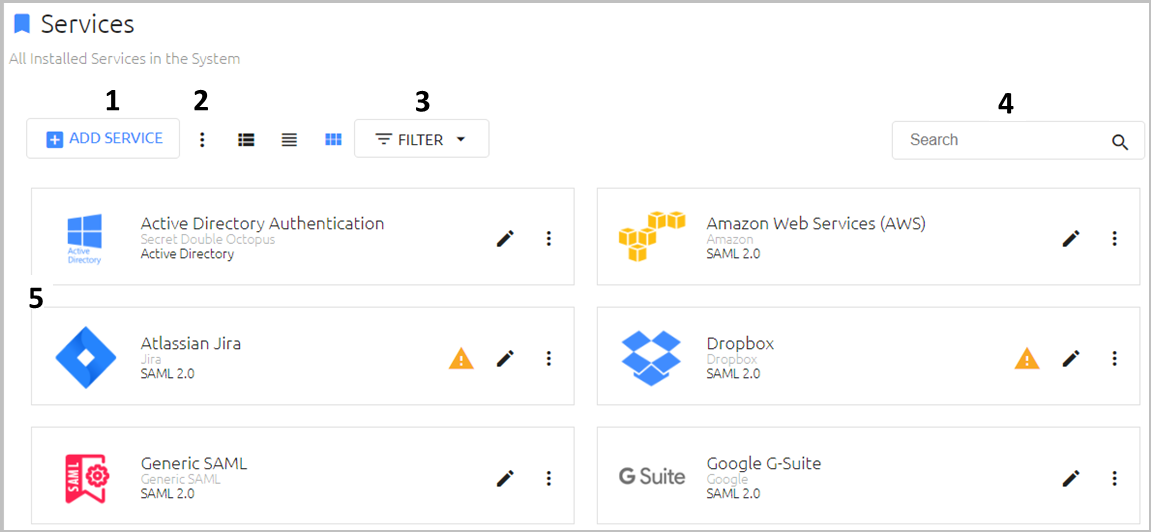Image resolution: width=1151 pixels, height=532 pixels.
Task: Switch to detailed list view
Action: point(247,139)
